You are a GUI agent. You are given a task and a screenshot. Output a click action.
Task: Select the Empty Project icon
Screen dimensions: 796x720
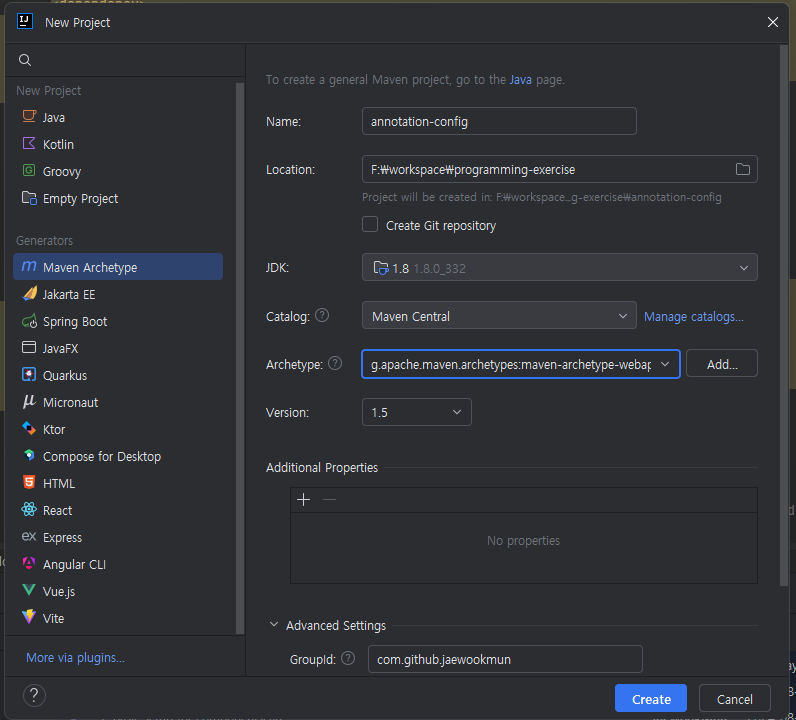tap(29, 198)
